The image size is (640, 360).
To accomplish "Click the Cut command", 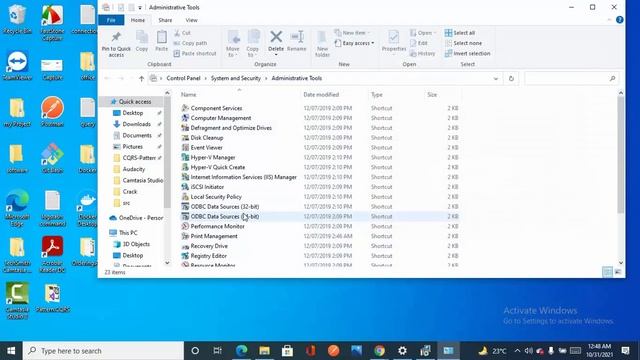I will [182, 33].
